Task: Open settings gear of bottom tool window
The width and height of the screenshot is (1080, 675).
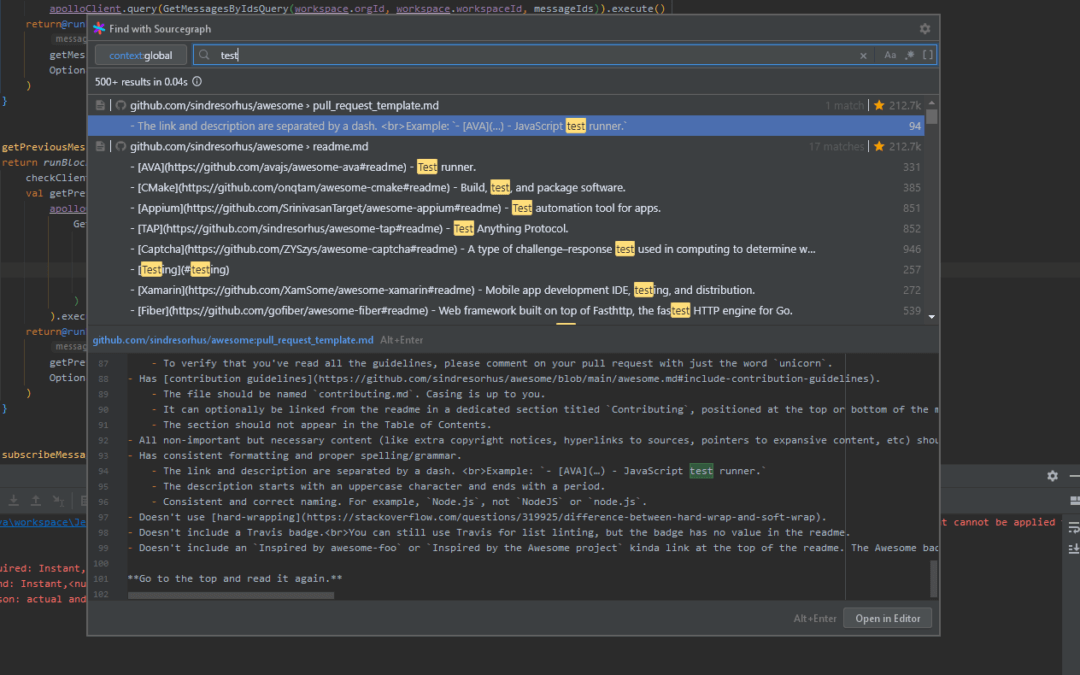Action: pos(1052,476)
